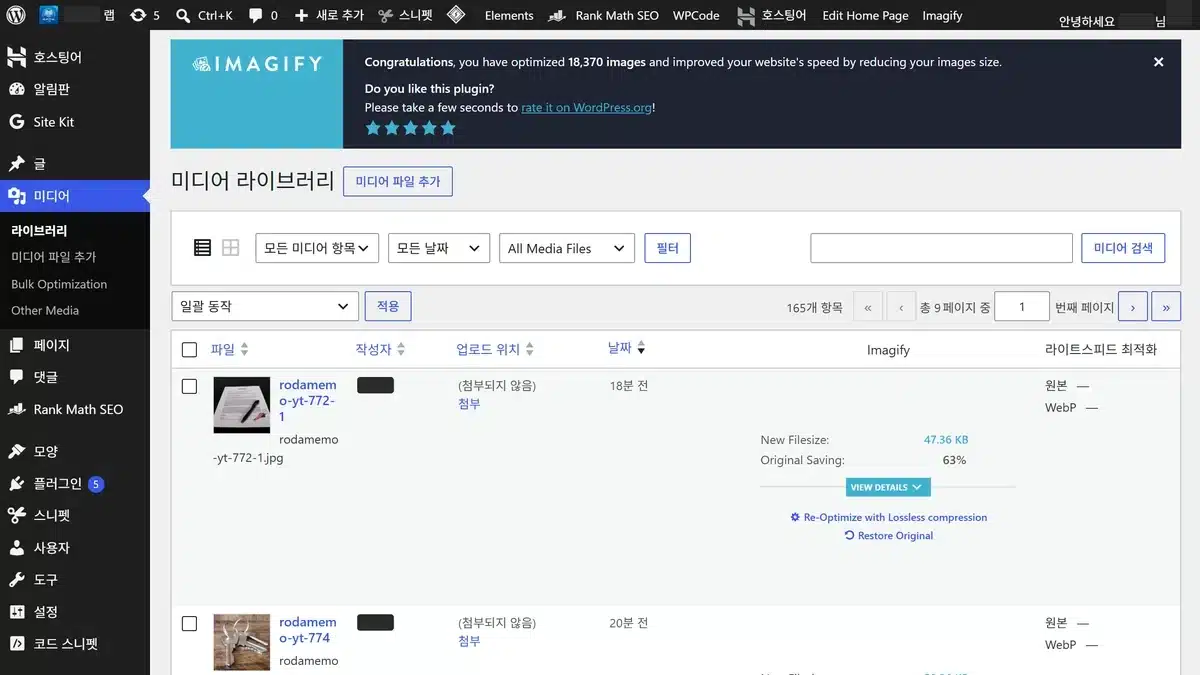
Task: Switch to list view icon
Action: pyautogui.click(x=202, y=248)
